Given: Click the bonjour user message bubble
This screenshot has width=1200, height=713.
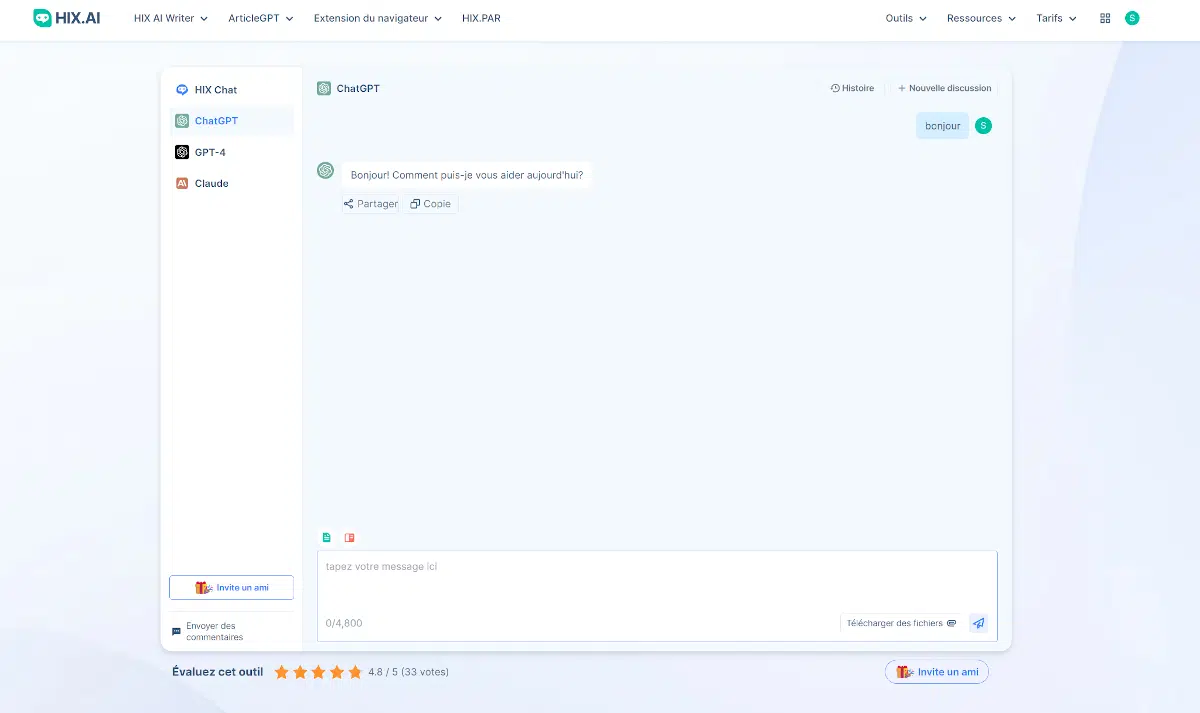Looking at the screenshot, I should (x=942, y=126).
